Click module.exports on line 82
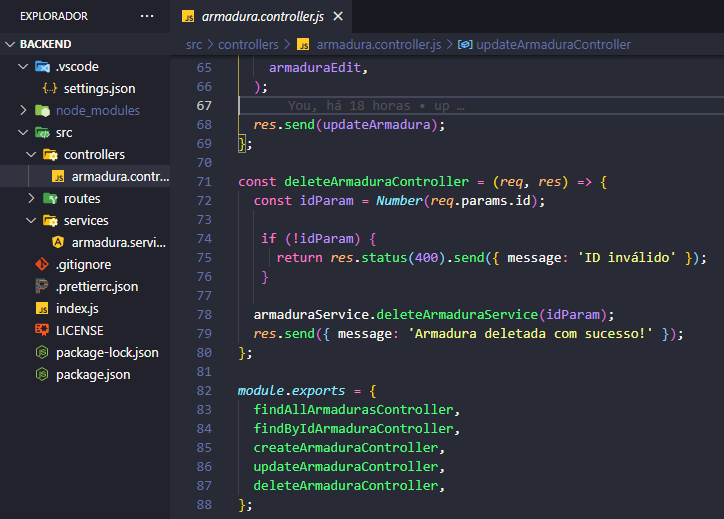The width and height of the screenshot is (724, 519). tap(291, 391)
